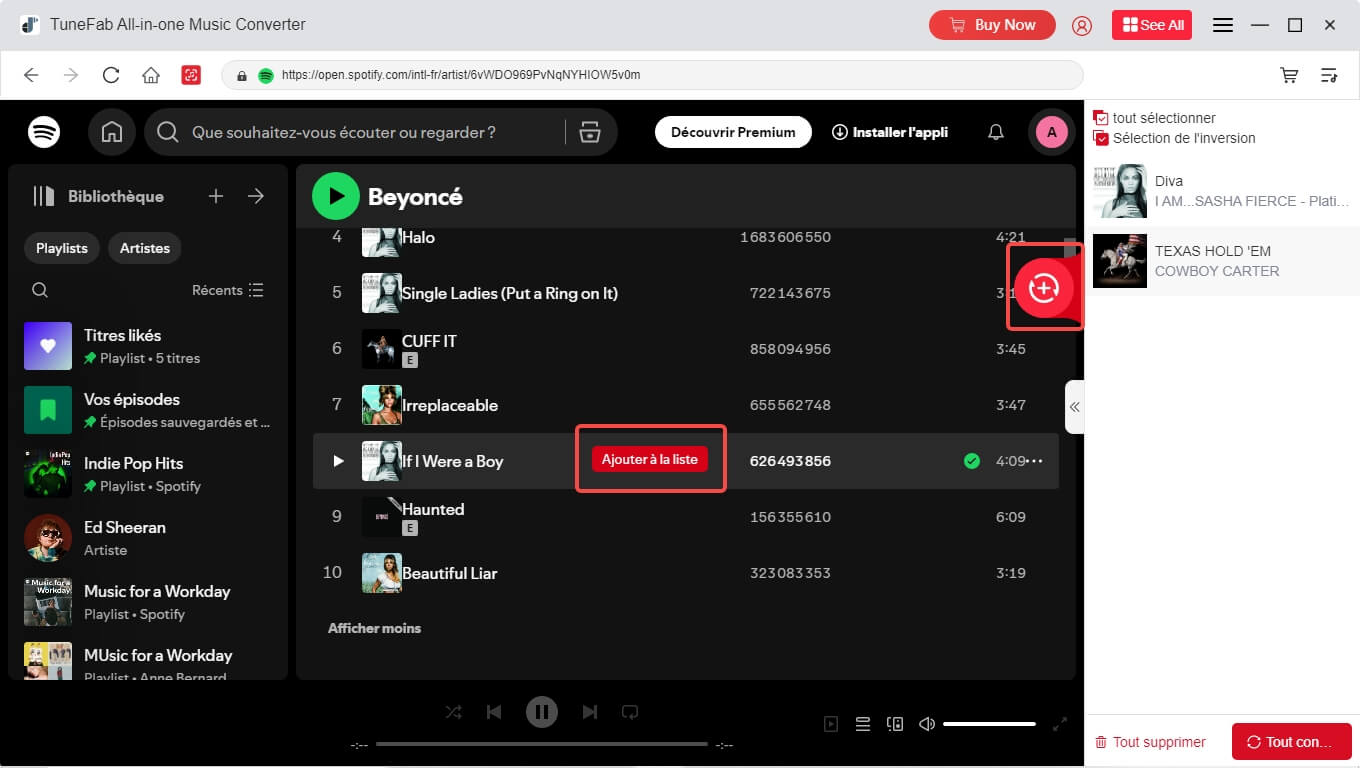1360x768 pixels.
Task: Click Découvrir Premium
Action: (733, 132)
